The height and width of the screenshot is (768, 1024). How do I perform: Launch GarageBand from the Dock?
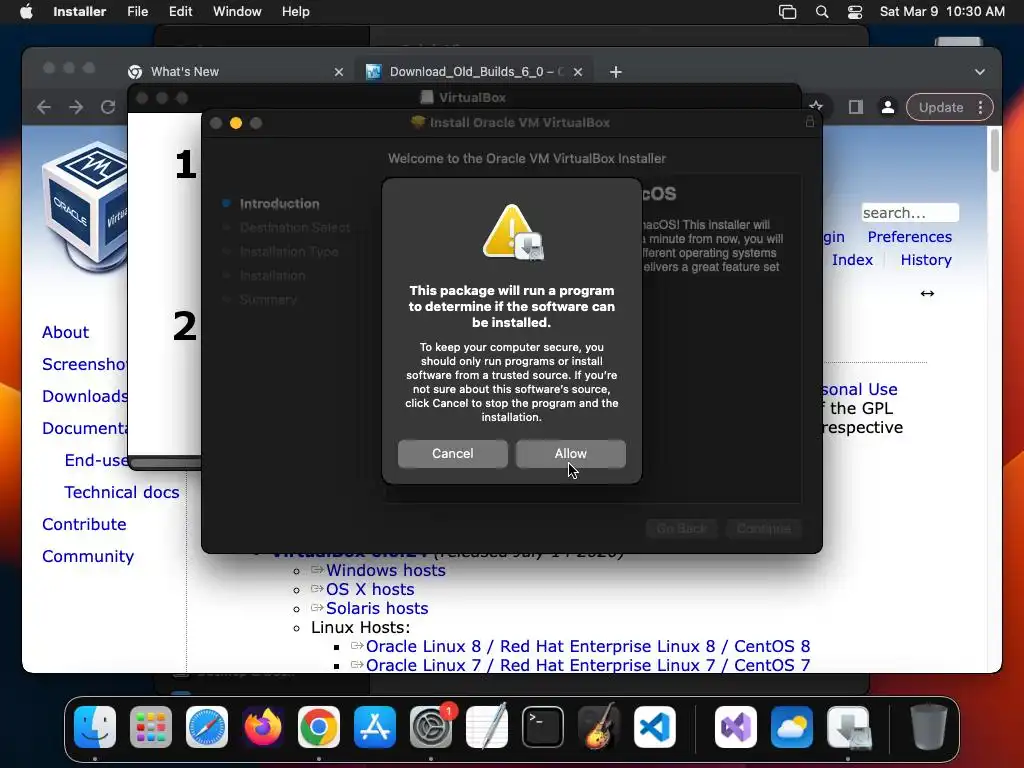[599, 727]
